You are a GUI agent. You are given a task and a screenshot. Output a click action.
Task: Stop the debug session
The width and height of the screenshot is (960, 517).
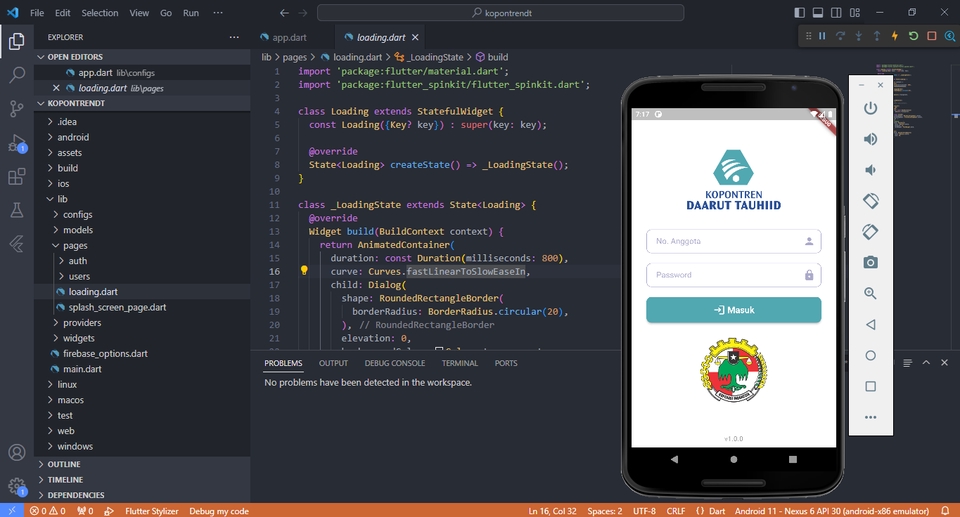tap(932, 36)
